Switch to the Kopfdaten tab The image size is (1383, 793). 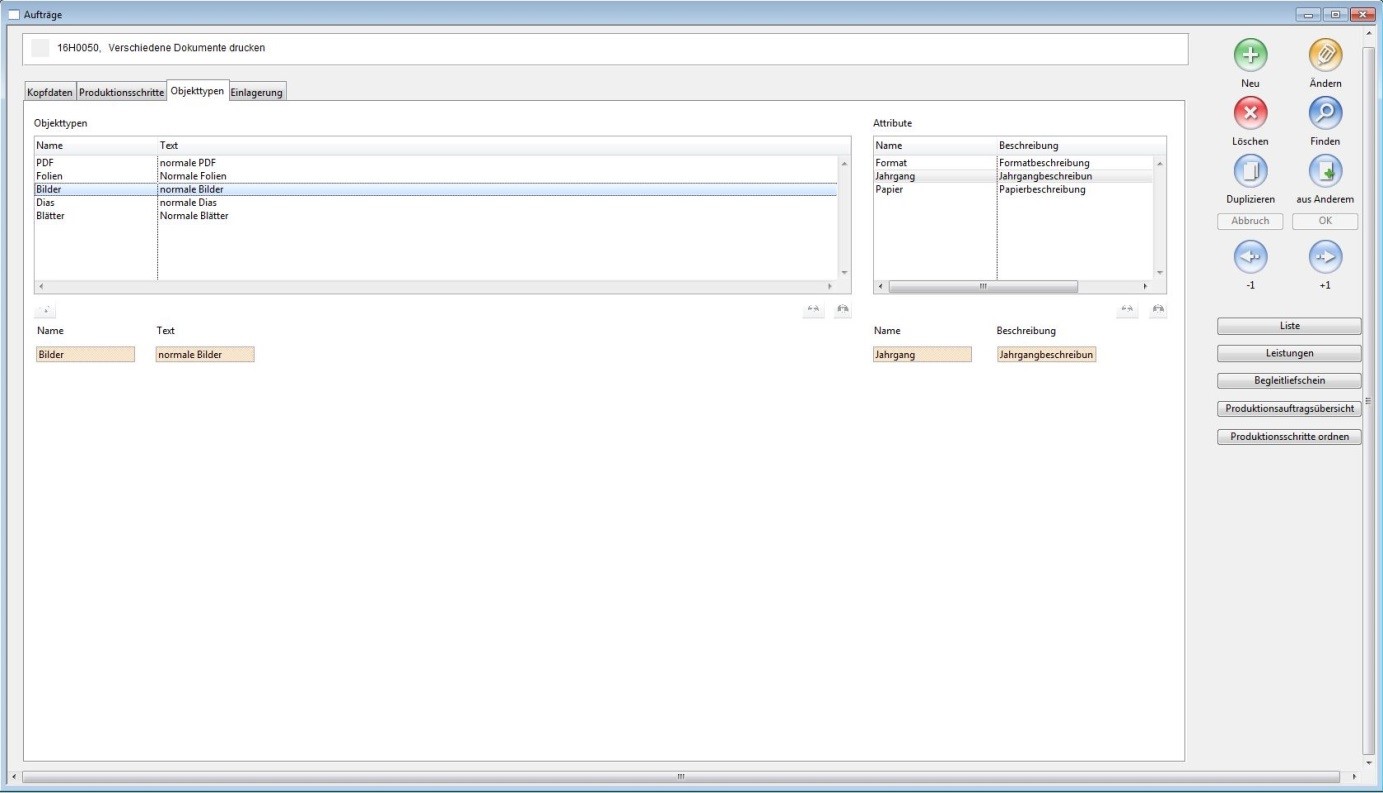pos(50,93)
